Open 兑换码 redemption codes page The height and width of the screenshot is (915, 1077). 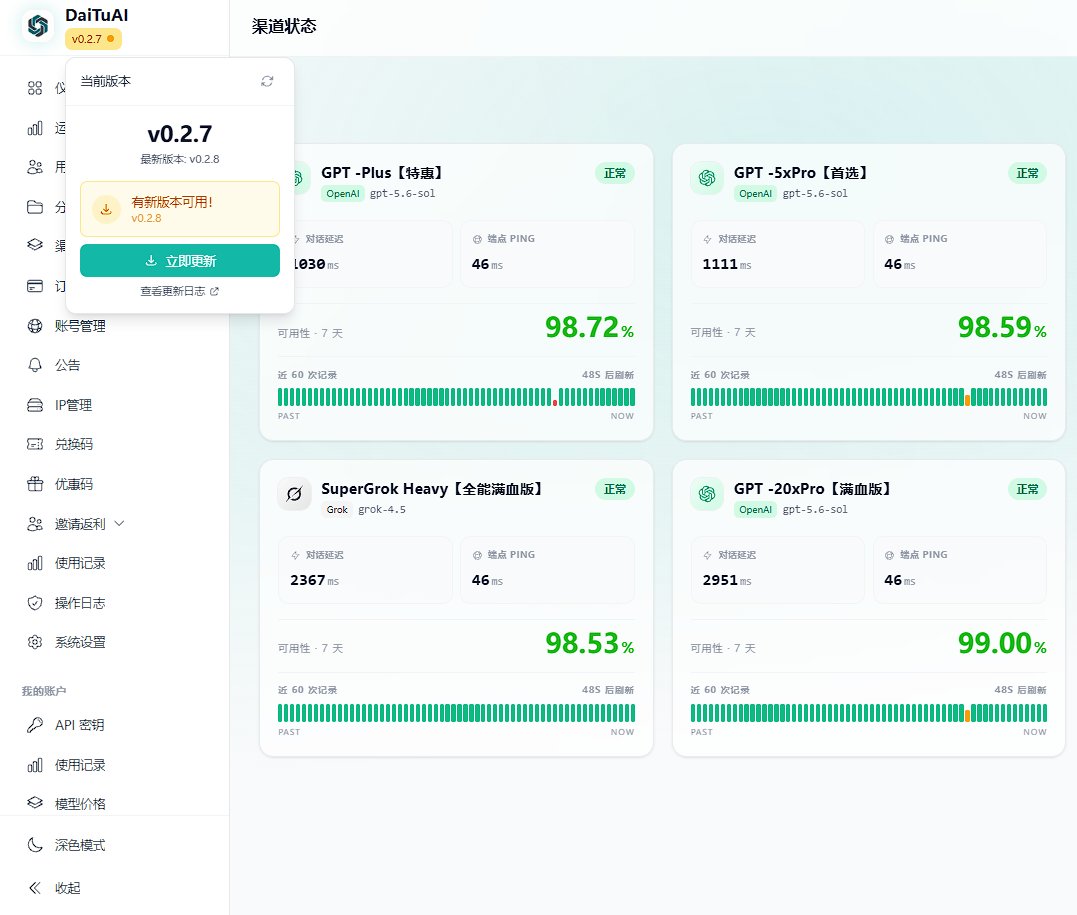click(73, 444)
